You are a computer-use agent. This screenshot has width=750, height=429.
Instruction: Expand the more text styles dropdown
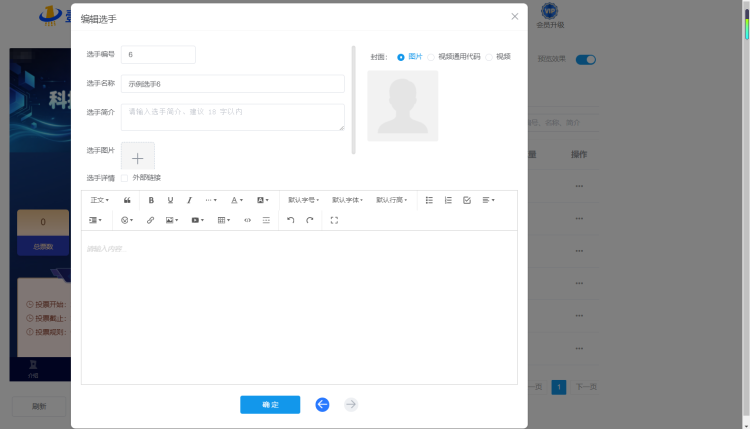tap(211, 200)
